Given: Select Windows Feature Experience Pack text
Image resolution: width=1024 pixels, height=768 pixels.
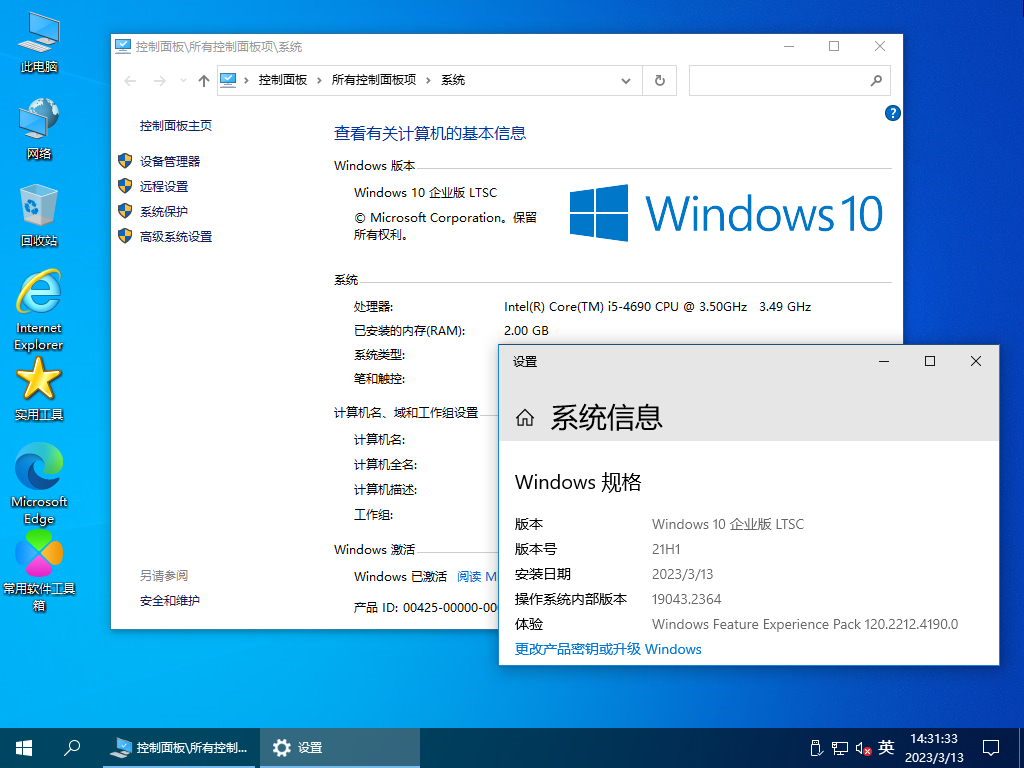Looking at the screenshot, I should click(805, 624).
